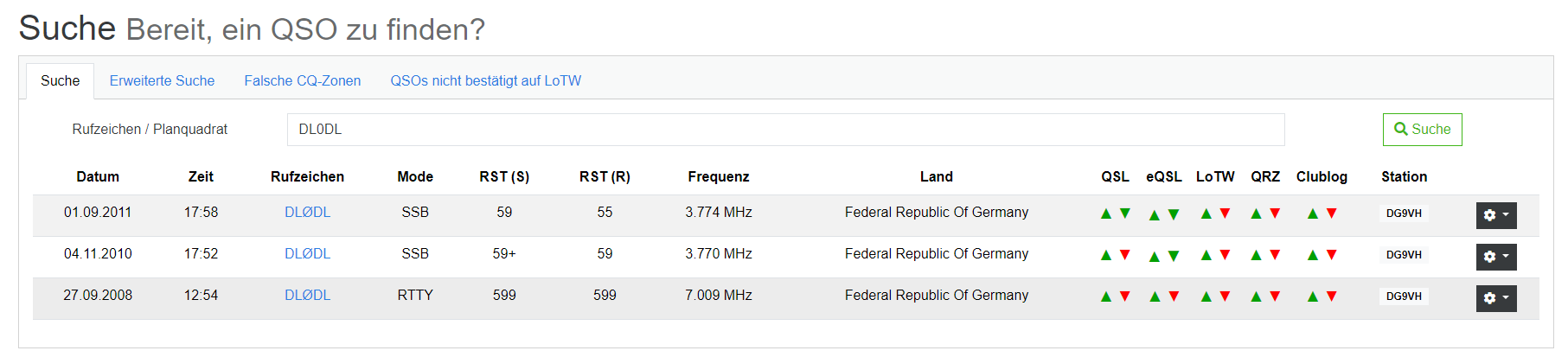Select the active Suche tab

tap(60, 80)
